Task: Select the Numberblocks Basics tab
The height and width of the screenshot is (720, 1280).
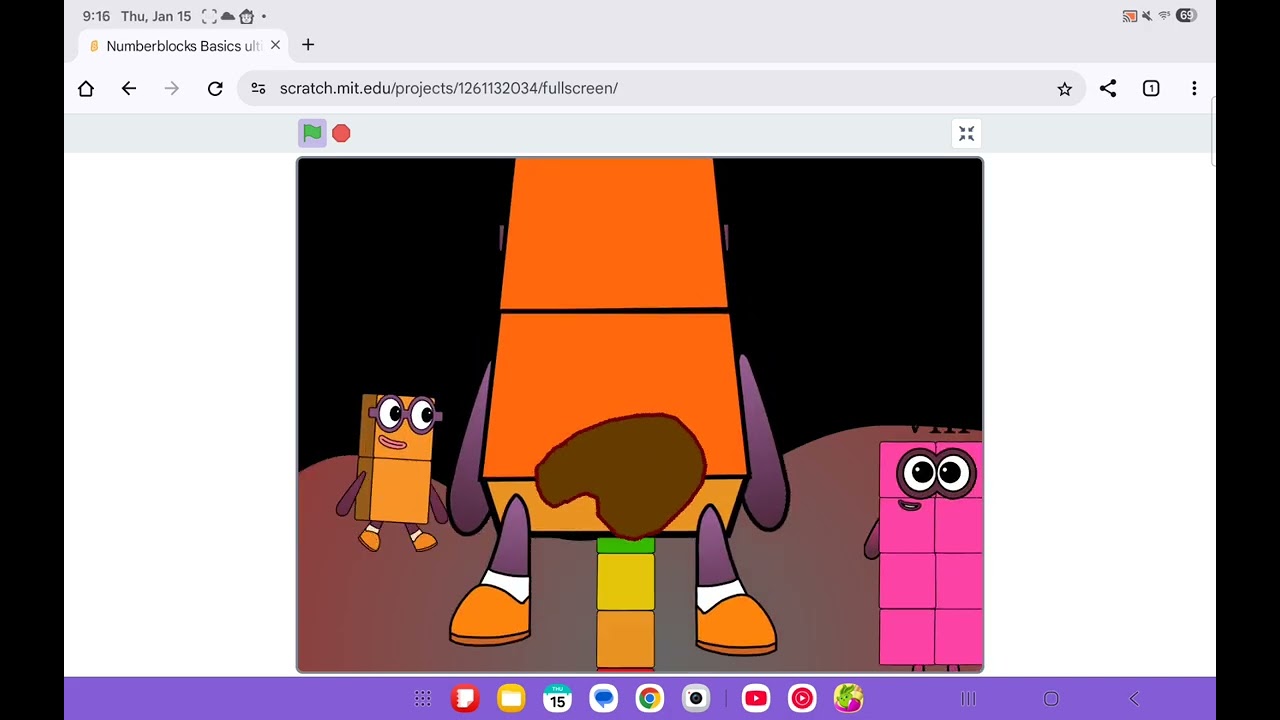Action: (183, 45)
